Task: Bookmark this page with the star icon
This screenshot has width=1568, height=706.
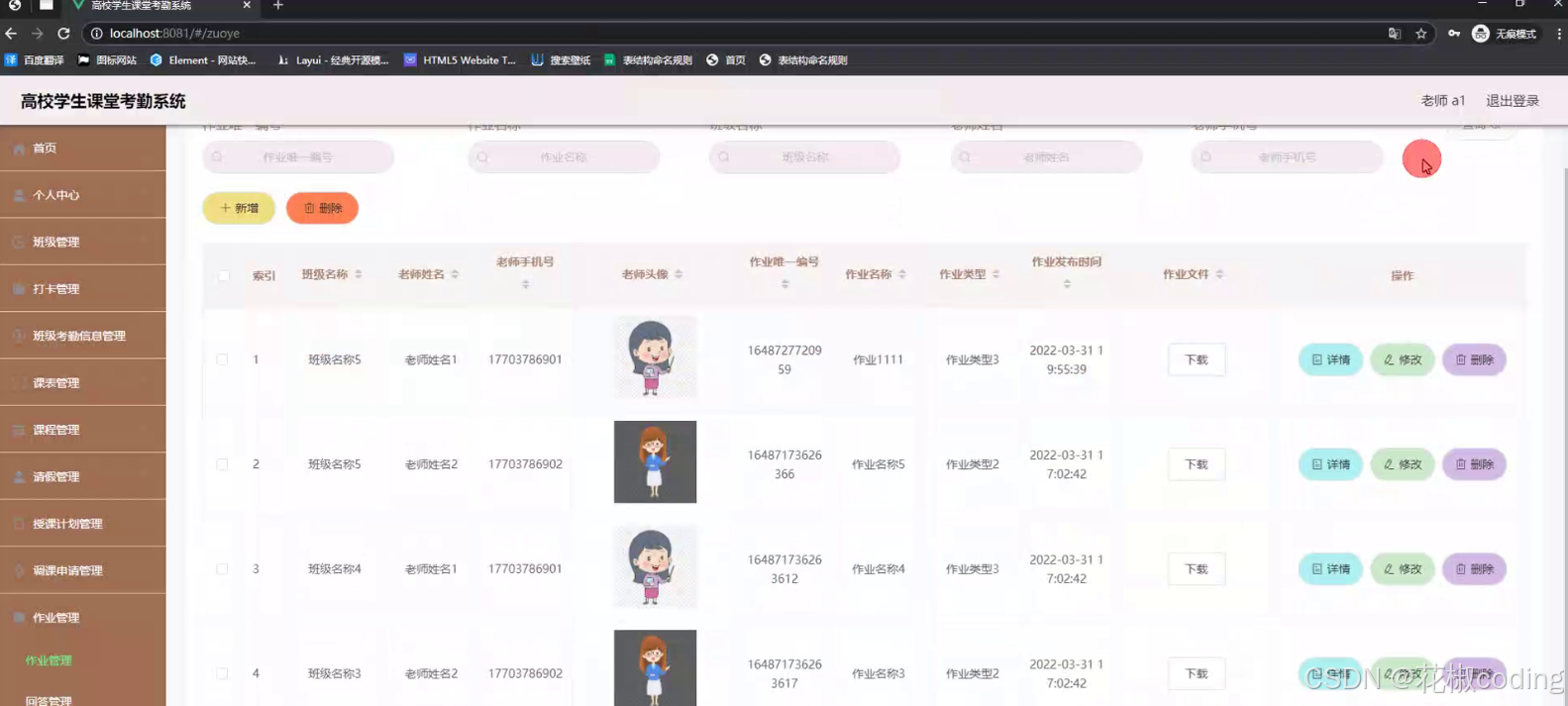Action: [1421, 34]
